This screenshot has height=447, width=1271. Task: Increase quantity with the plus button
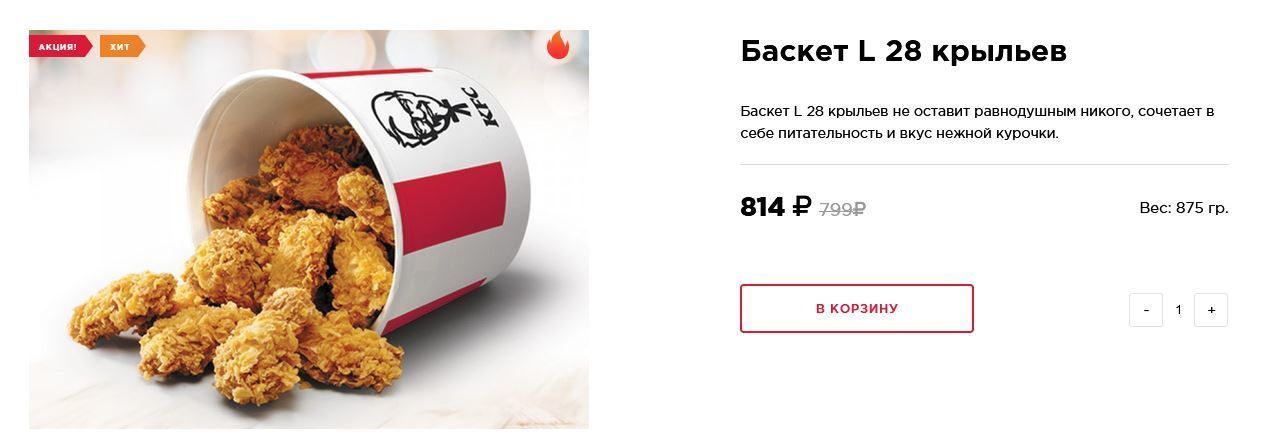[1211, 310]
